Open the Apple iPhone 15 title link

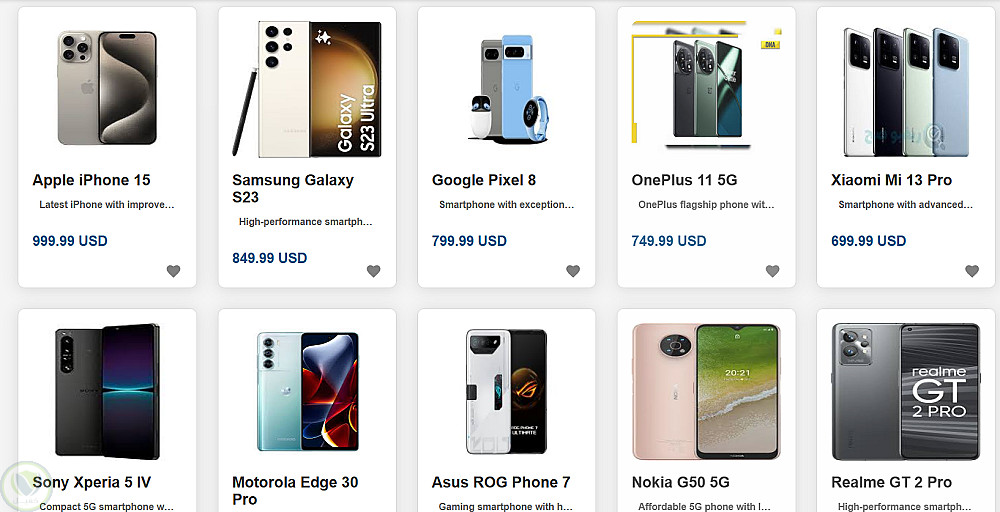pos(91,180)
